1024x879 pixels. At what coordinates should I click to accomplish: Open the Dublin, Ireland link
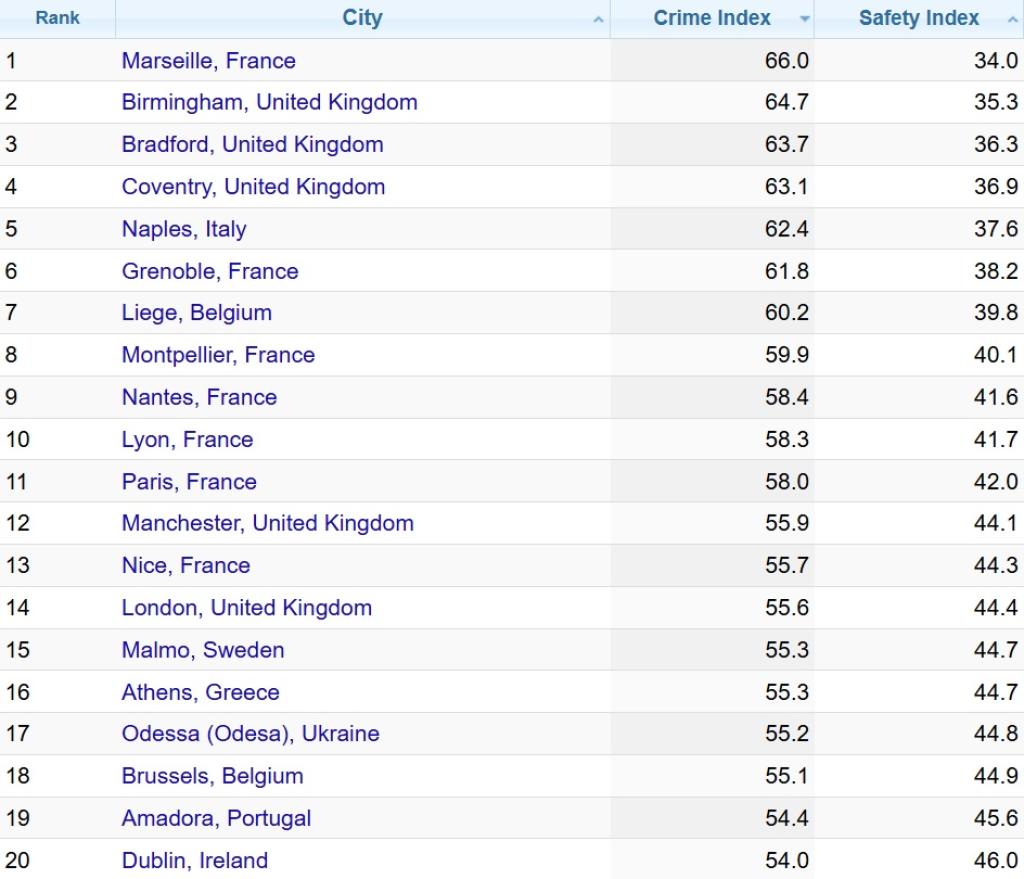195,860
